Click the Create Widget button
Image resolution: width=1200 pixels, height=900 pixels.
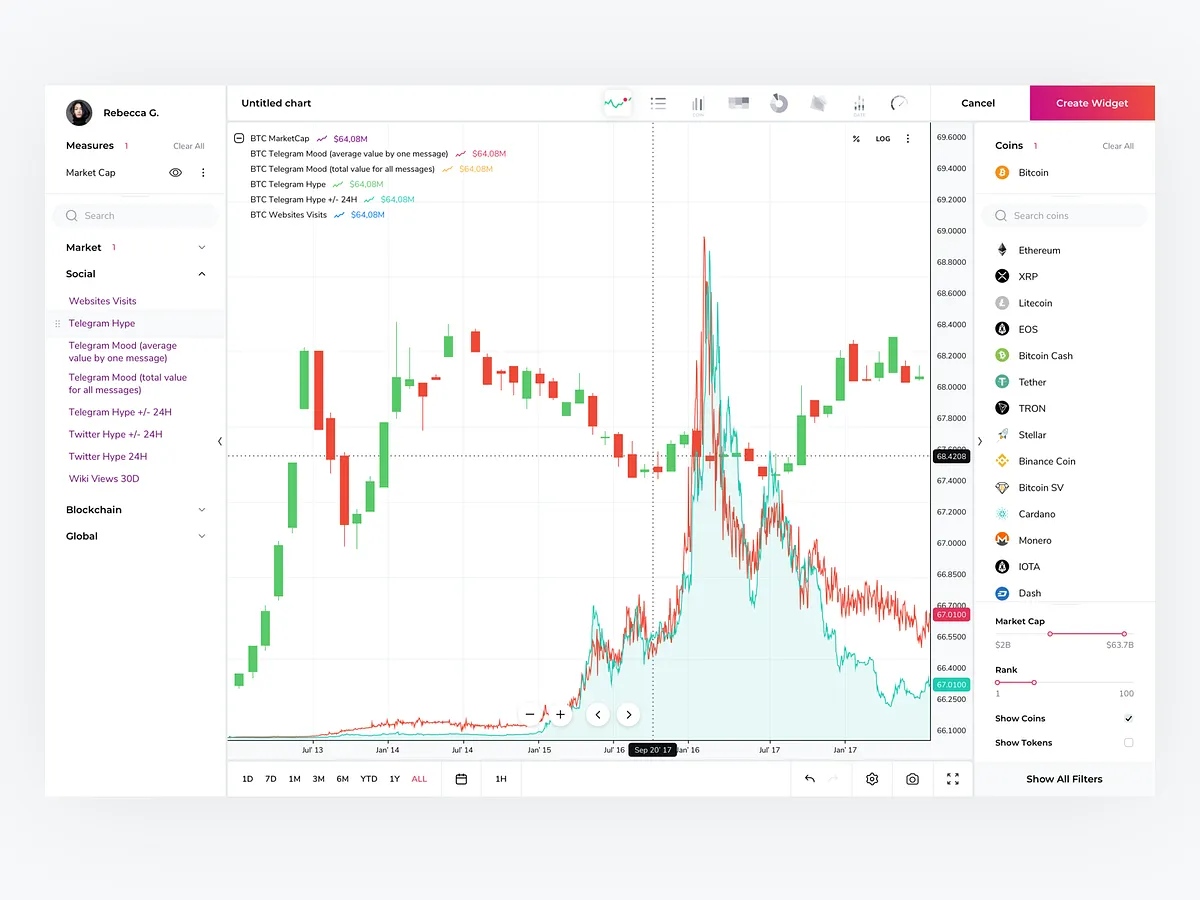[x=1091, y=103]
